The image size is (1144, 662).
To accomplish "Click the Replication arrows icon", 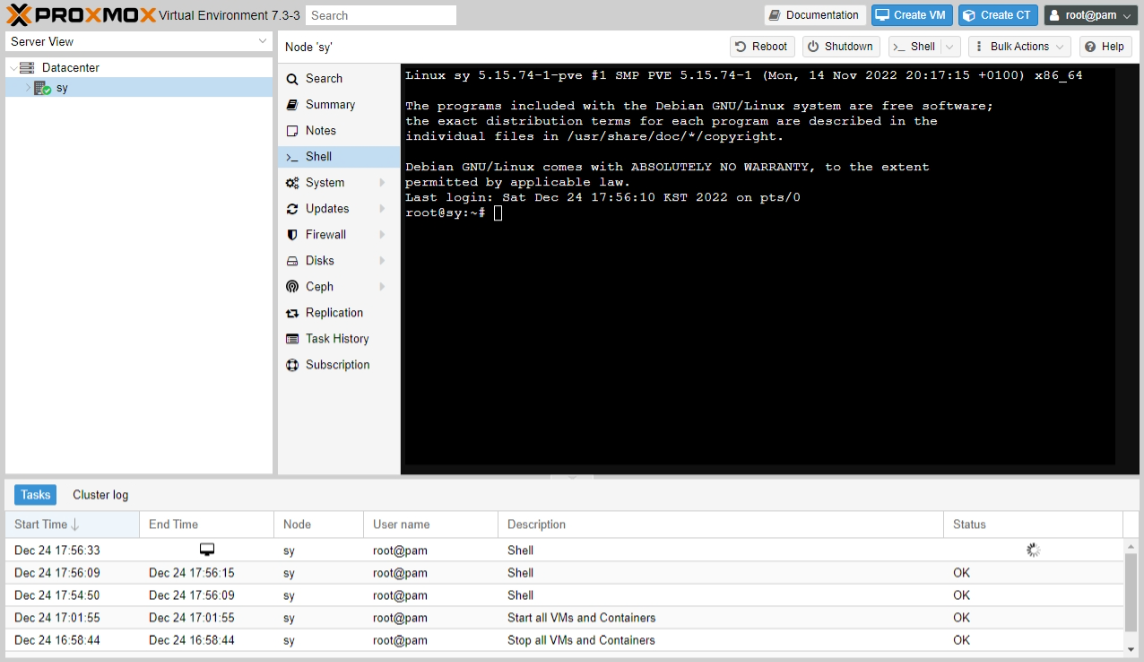I will point(292,313).
